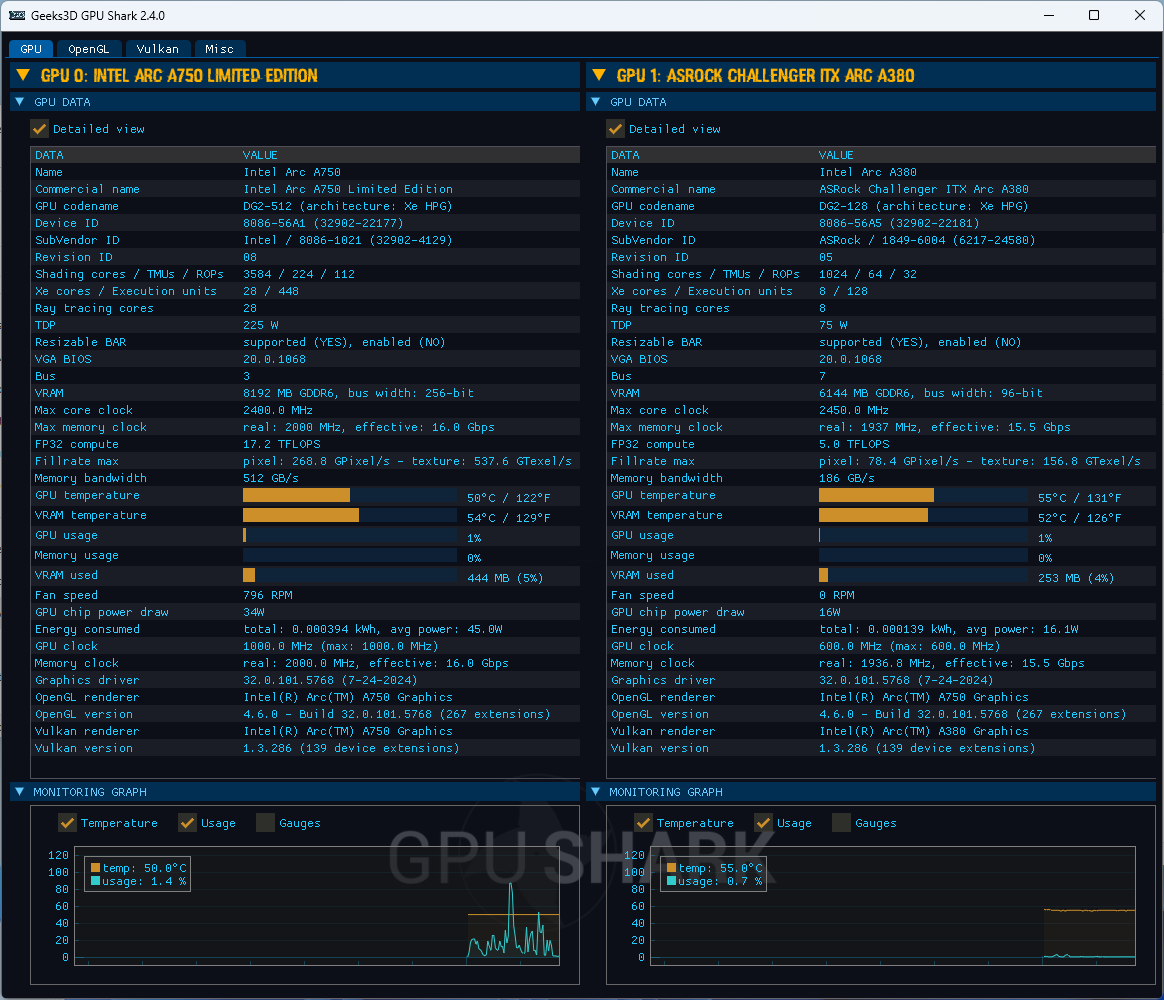Image resolution: width=1164 pixels, height=1000 pixels.
Task: Click the DATA column header for GPU 0
Action: coord(49,155)
